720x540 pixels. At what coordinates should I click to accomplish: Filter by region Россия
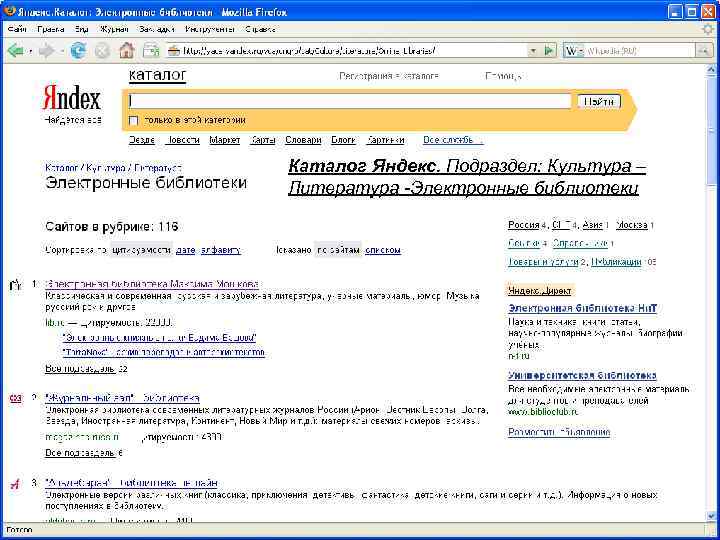523,225
